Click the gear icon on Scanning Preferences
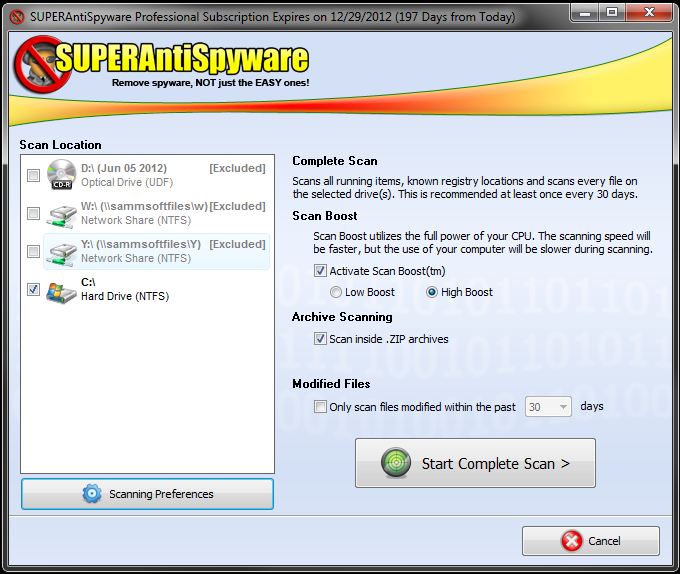The height and width of the screenshot is (574, 680). [x=92, y=494]
